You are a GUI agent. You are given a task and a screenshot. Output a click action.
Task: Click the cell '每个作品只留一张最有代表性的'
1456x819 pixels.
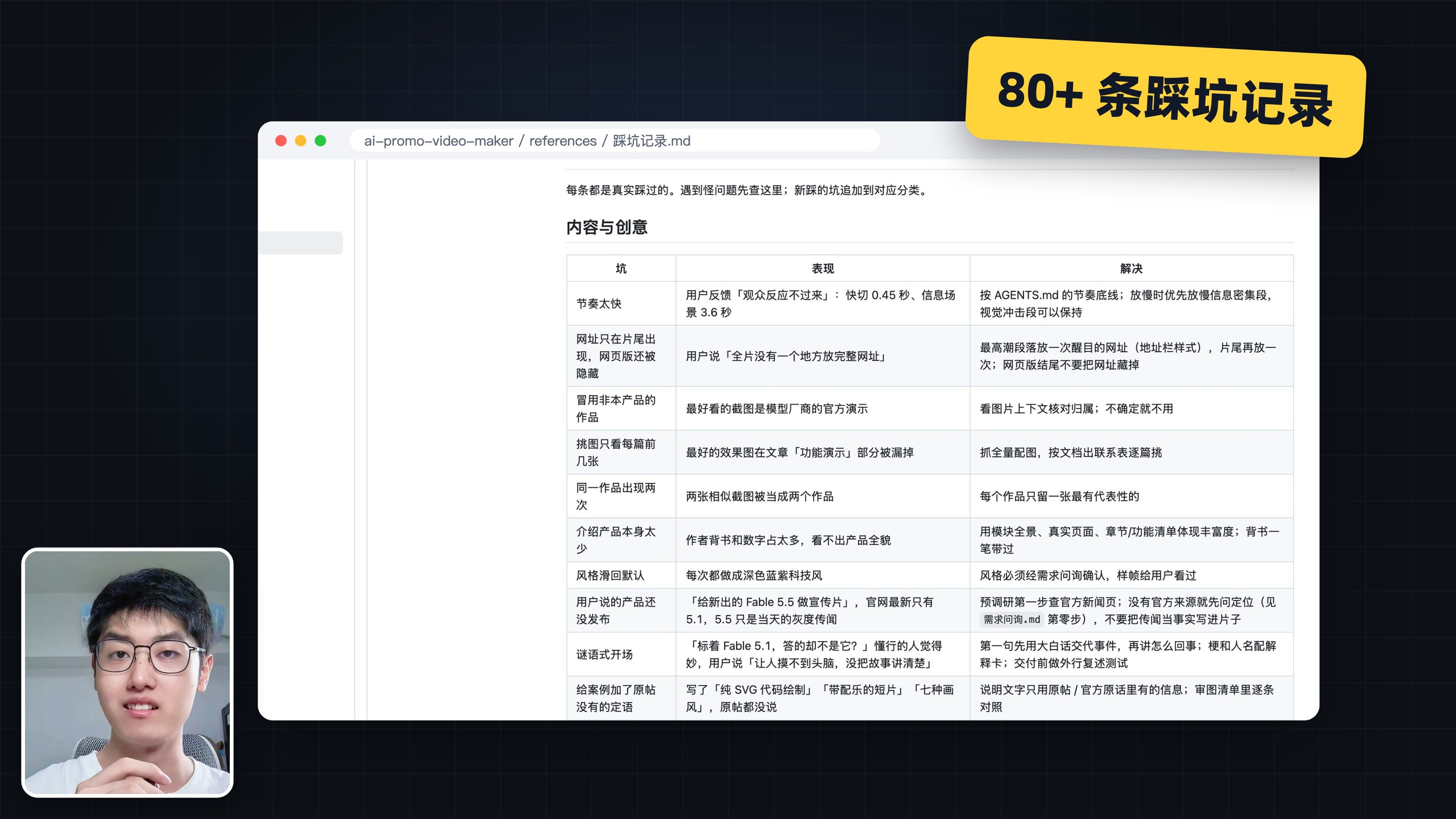(1132, 496)
